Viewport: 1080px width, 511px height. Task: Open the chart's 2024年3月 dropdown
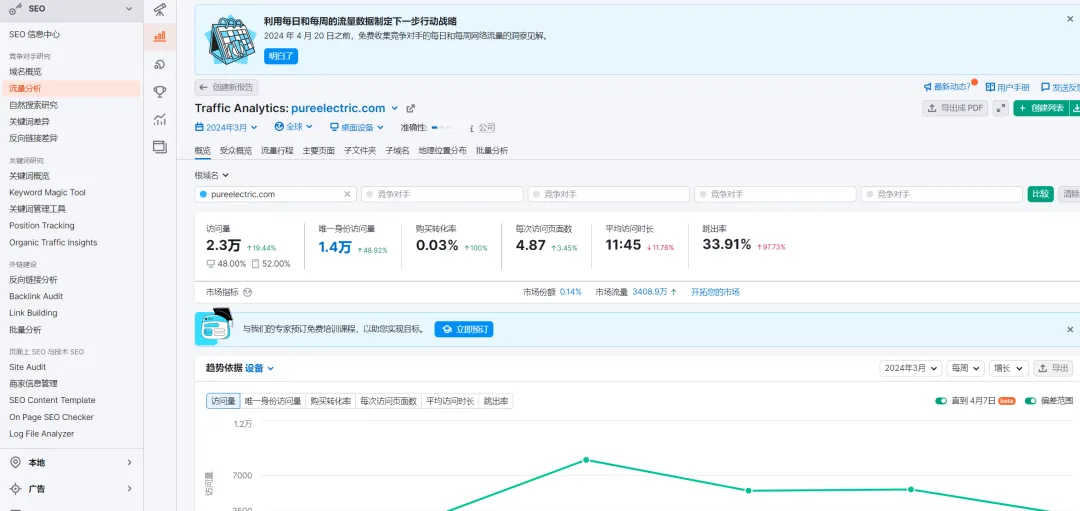(911, 368)
